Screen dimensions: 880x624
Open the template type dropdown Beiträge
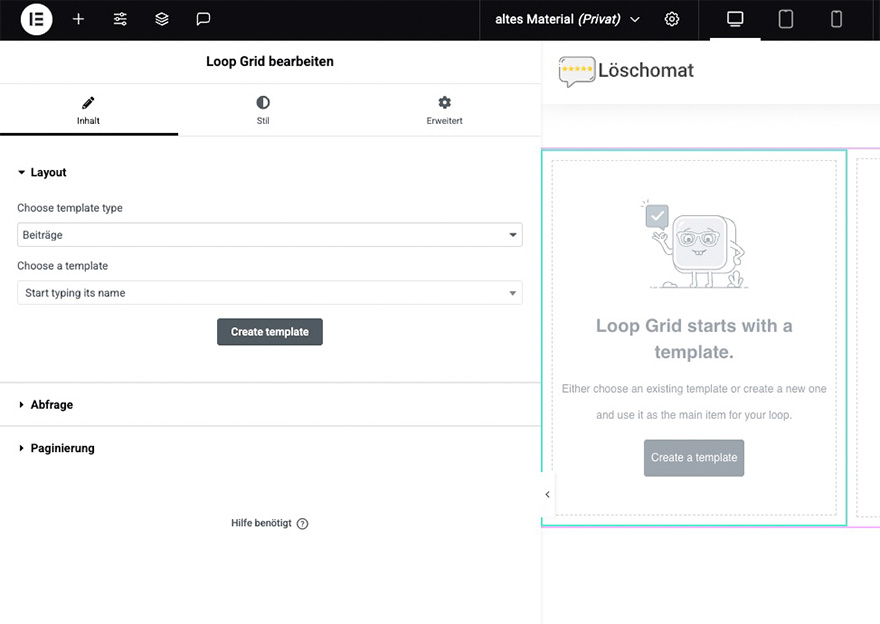click(269, 235)
